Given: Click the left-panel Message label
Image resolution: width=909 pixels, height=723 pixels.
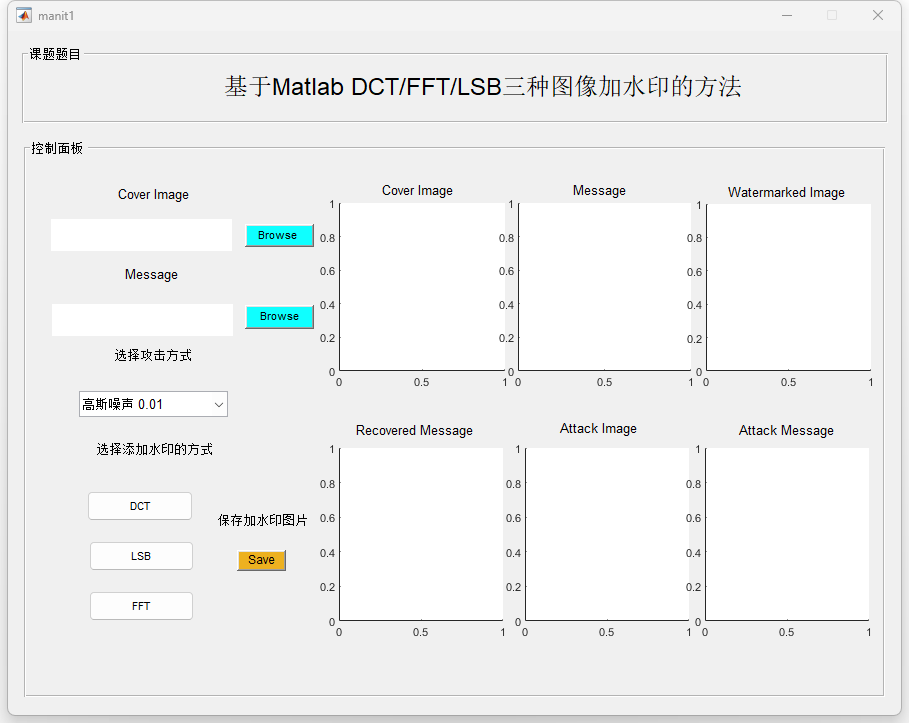Looking at the screenshot, I should point(151,275).
